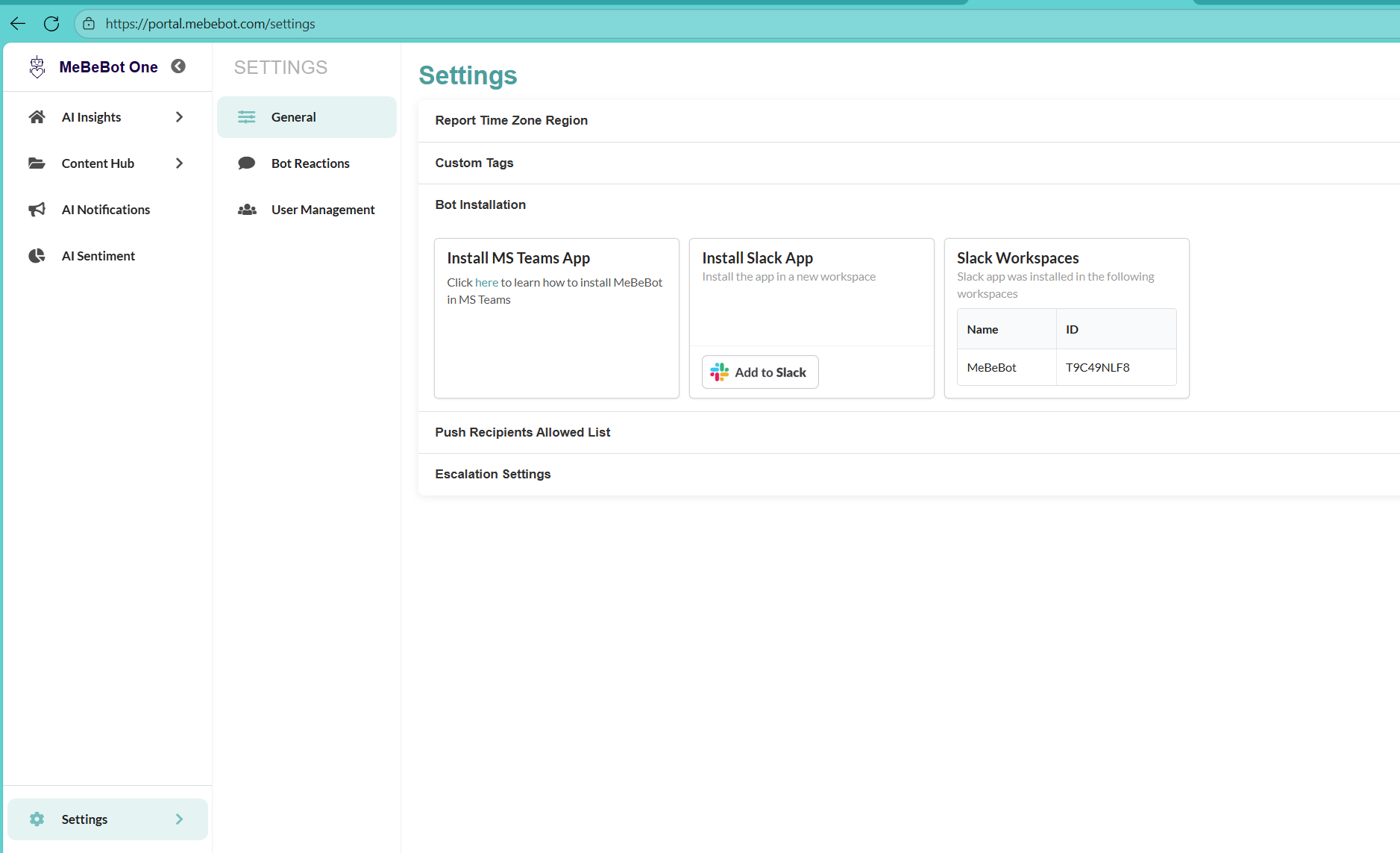This screenshot has height=853, width=1400.
Task: Select the Bot Reactions settings tab
Action: click(307, 163)
